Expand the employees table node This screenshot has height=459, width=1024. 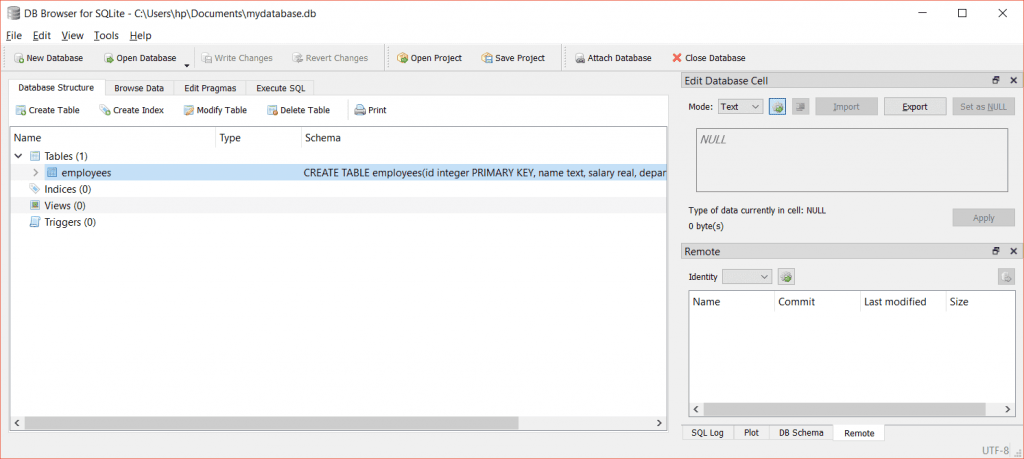coord(36,173)
